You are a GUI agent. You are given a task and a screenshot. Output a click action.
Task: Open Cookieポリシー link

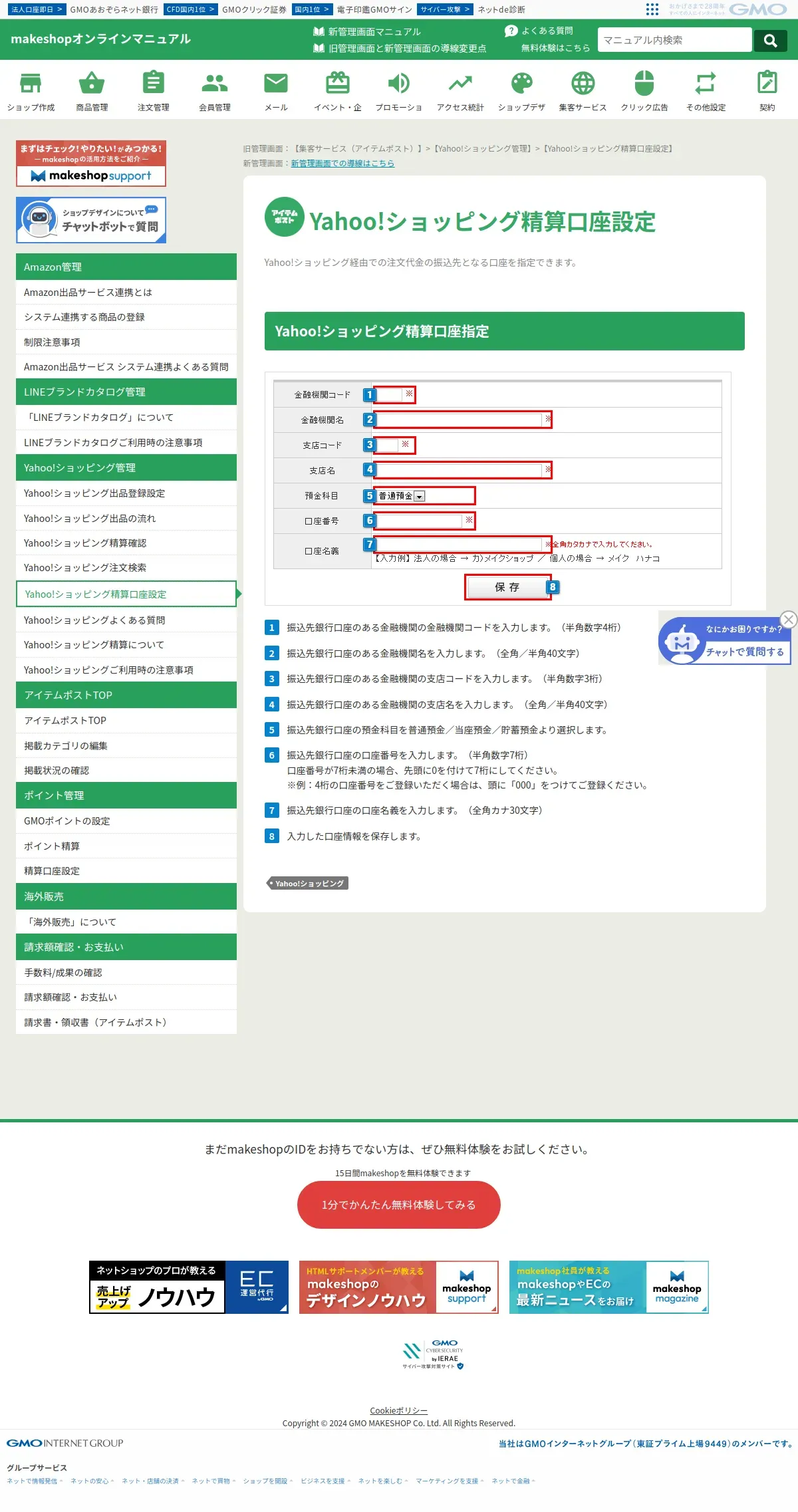[399, 1410]
